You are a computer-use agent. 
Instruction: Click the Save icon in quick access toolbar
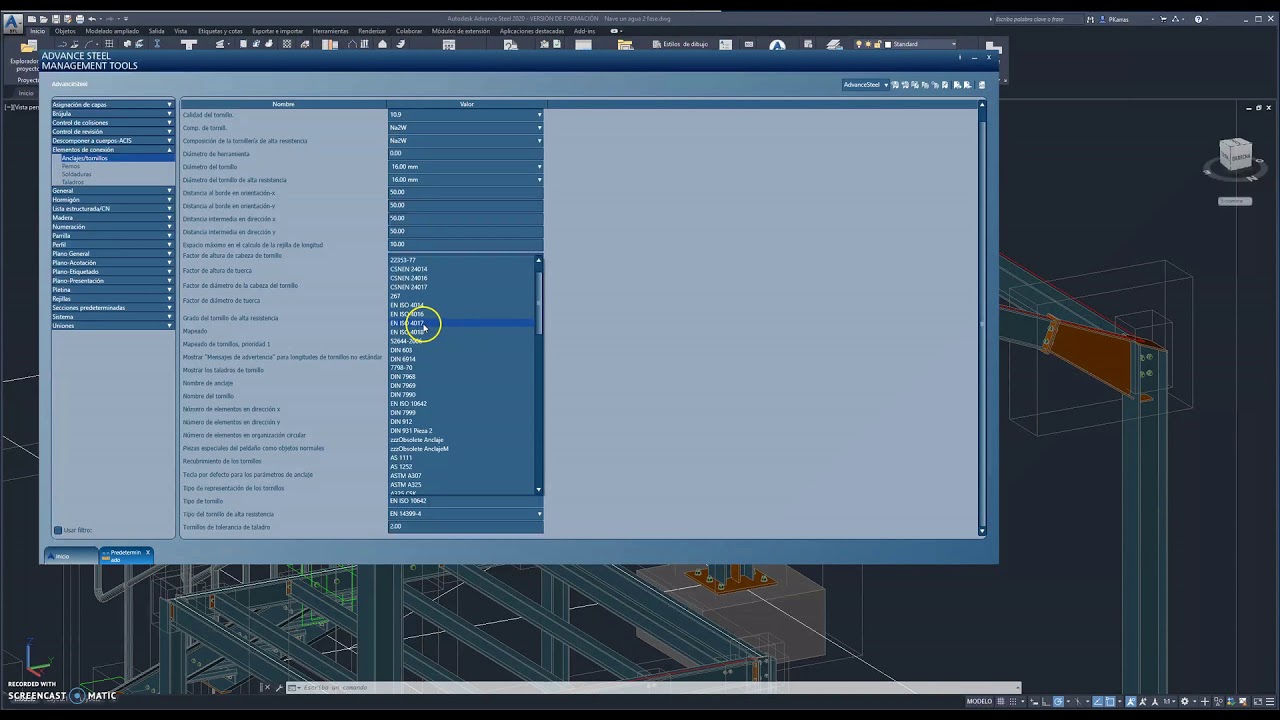(x=54, y=19)
